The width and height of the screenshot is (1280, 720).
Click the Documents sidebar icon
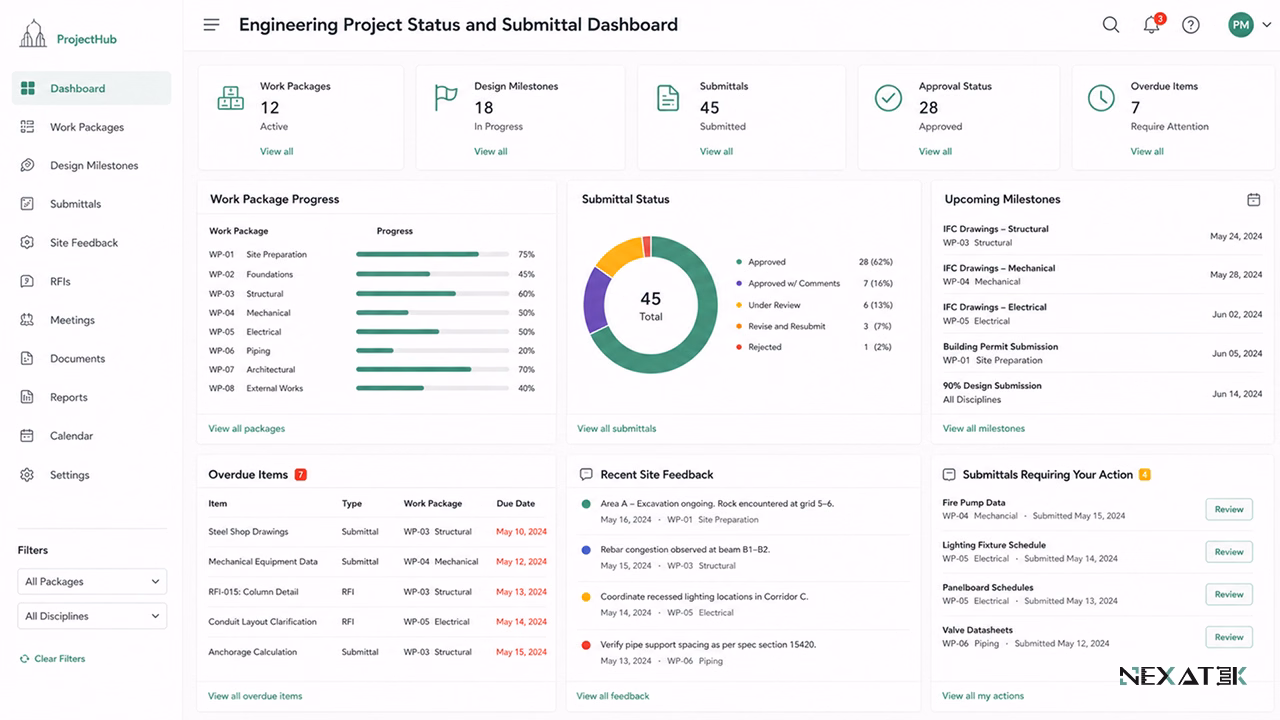pos(28,358)
